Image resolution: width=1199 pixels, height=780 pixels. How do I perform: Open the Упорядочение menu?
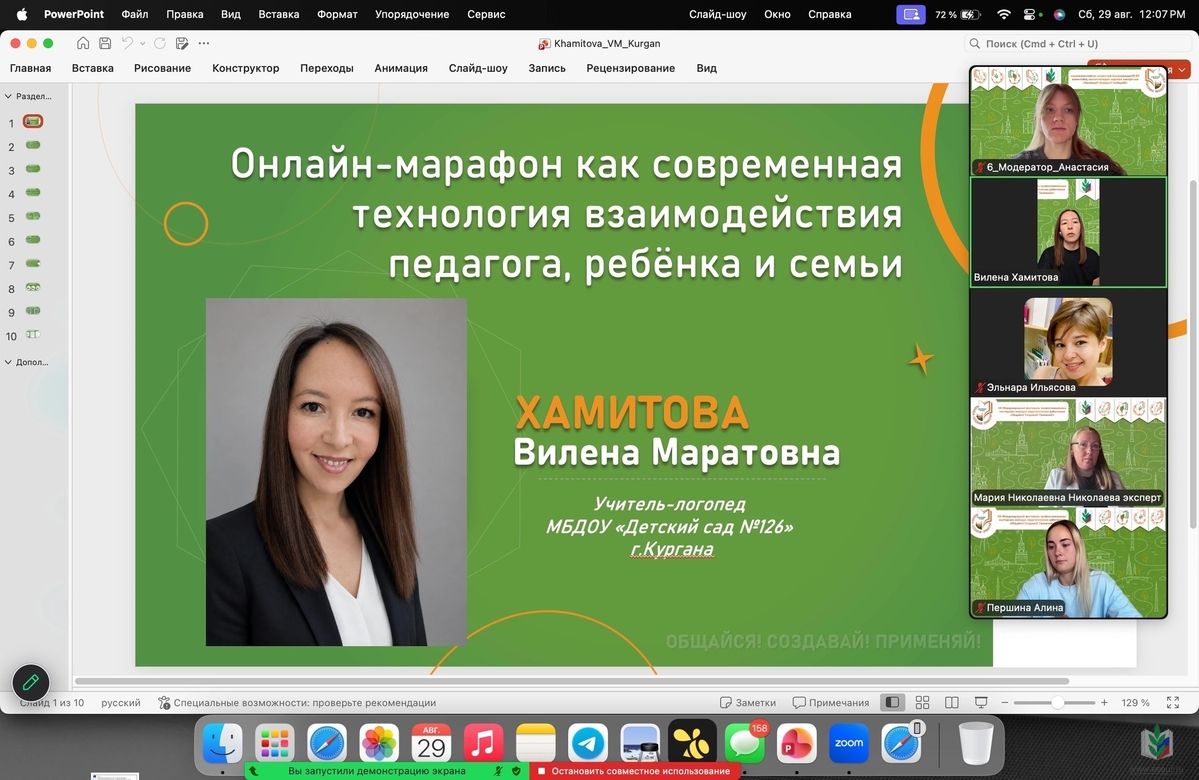412,14
